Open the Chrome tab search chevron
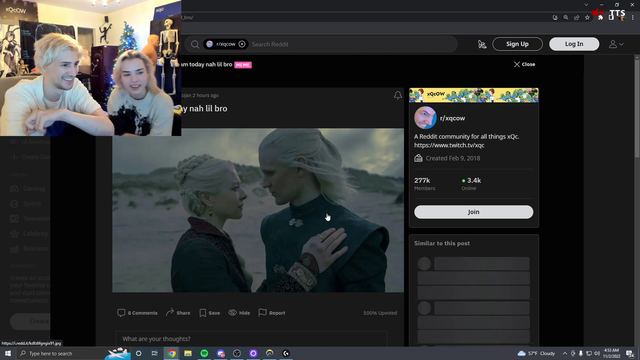Image resolution: width=640 pixels, height=360 pixels. 586,5
